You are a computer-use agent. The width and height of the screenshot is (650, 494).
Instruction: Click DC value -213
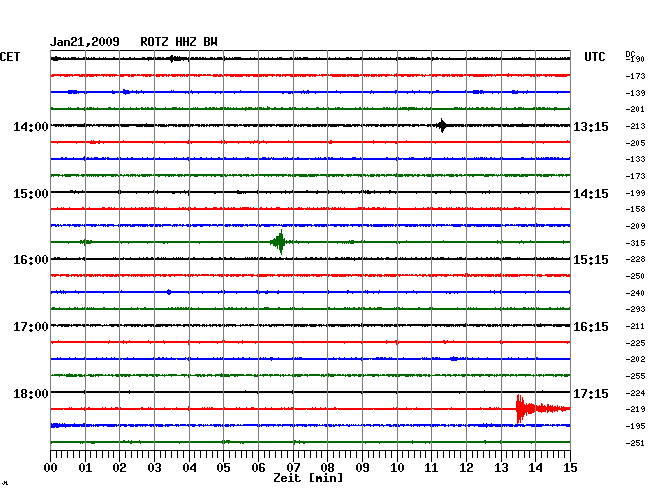tap(635, 126)
